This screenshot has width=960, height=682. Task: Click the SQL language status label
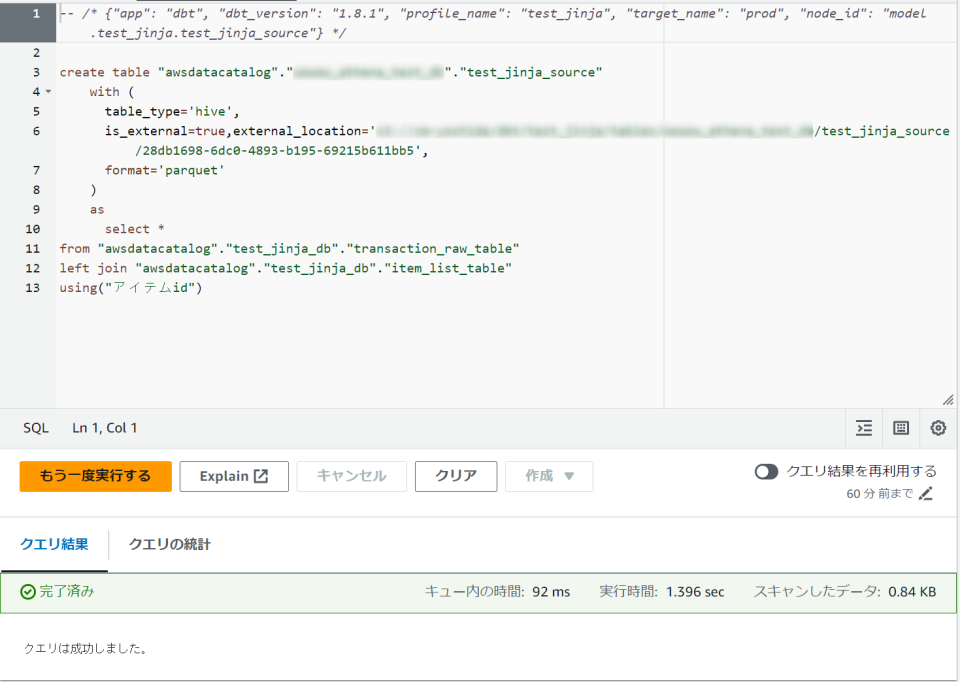coord(36,428)
